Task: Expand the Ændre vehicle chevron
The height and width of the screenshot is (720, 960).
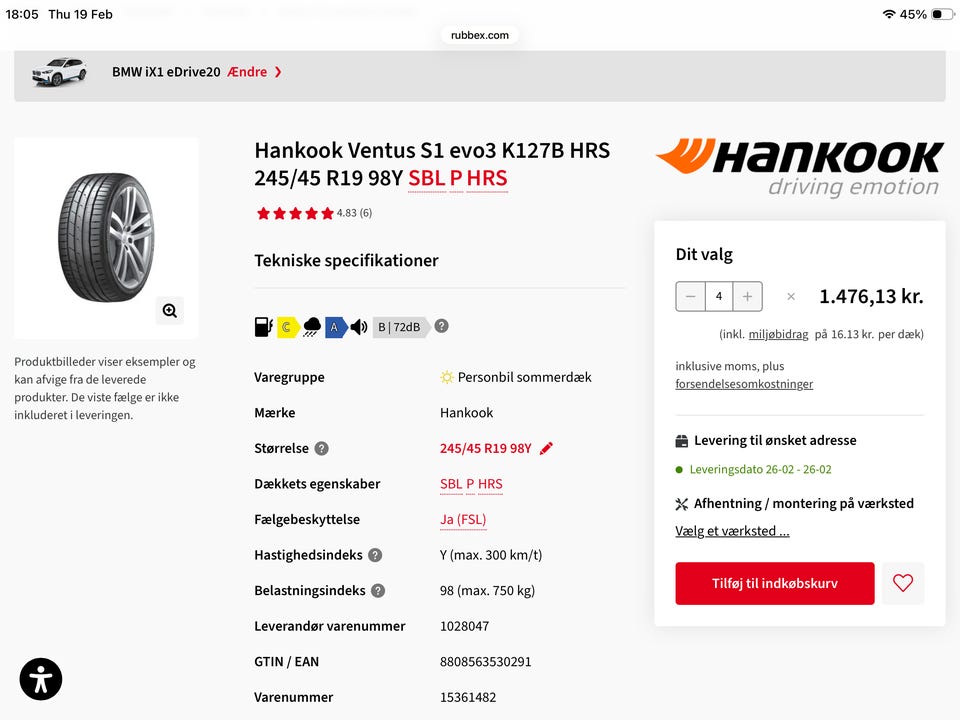Action: 278,72
